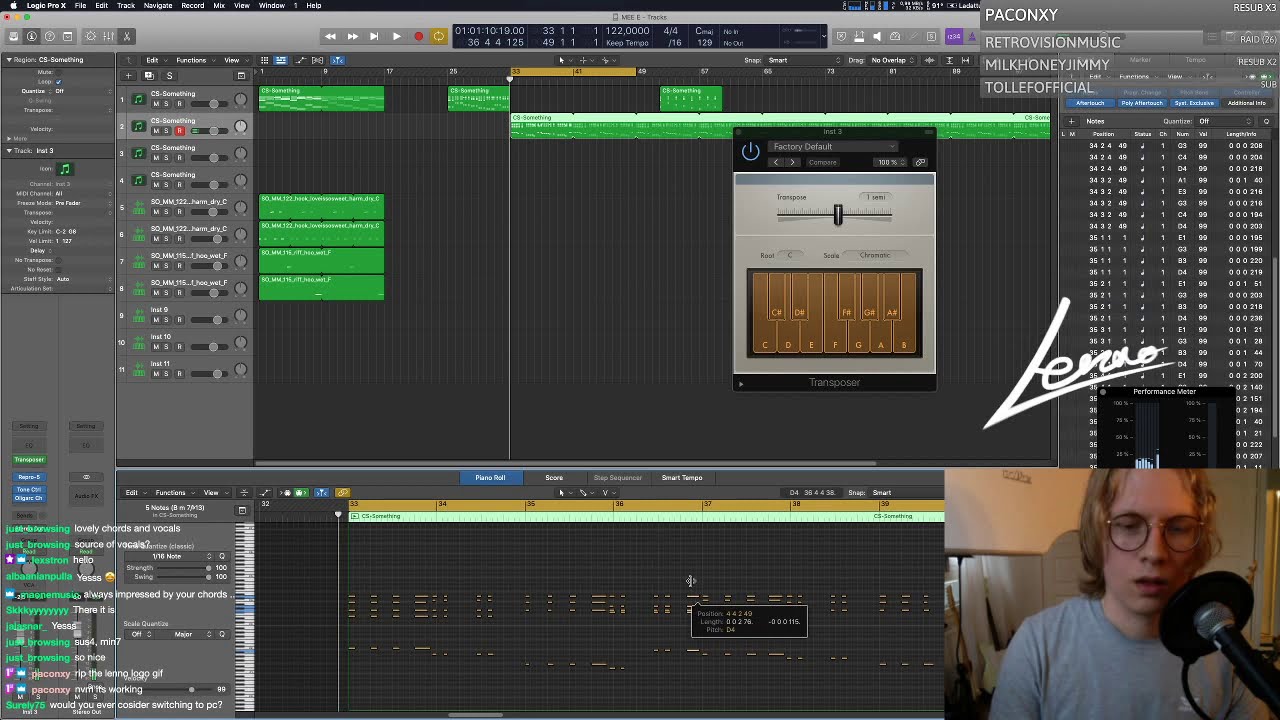Open Factory Default preset dropdown
Image resolution: width=1280 pixels, height=720 pixels.
coord(832,146)
